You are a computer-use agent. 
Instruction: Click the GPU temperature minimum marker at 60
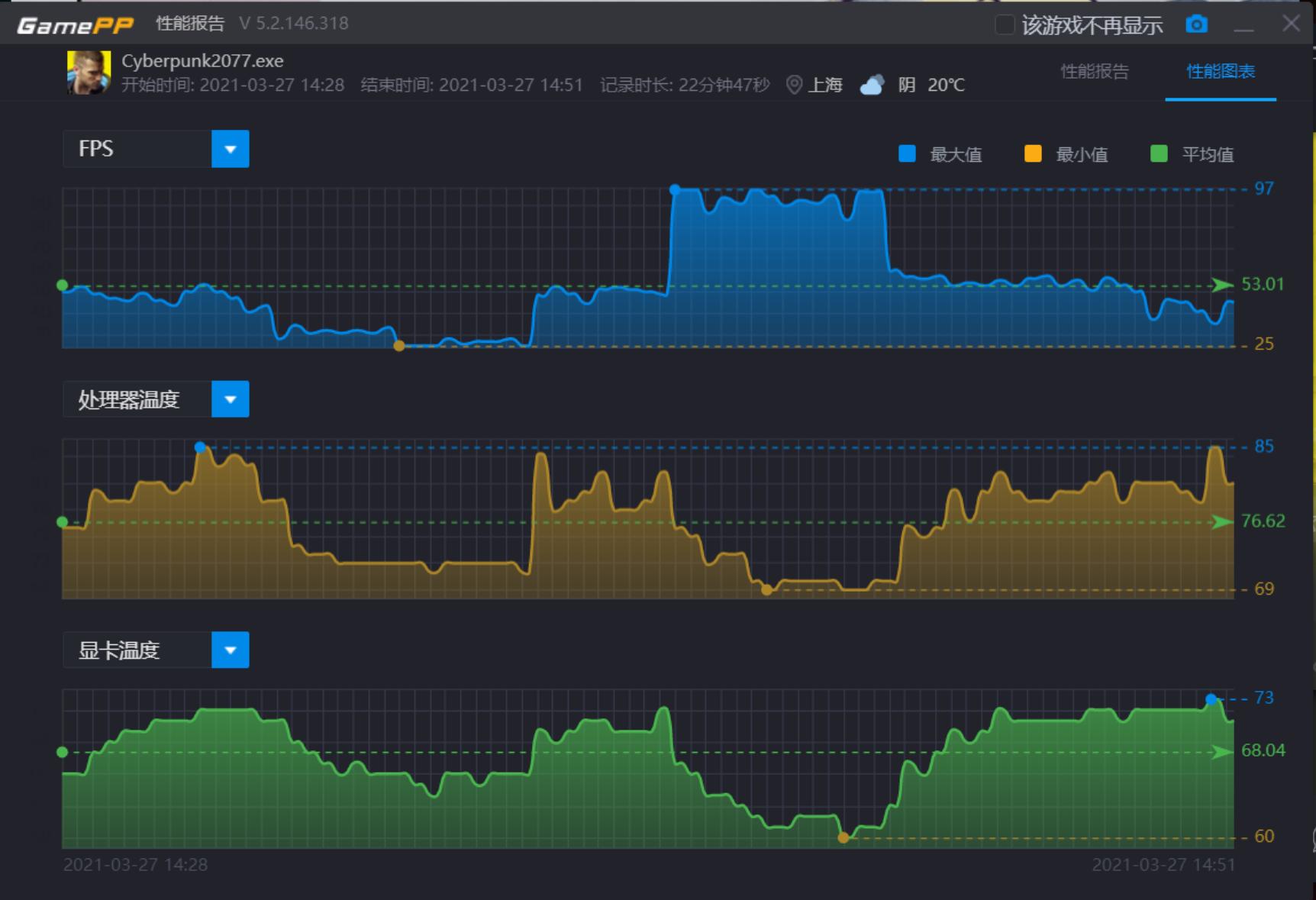pyautogui.click(x=843, y=837)
